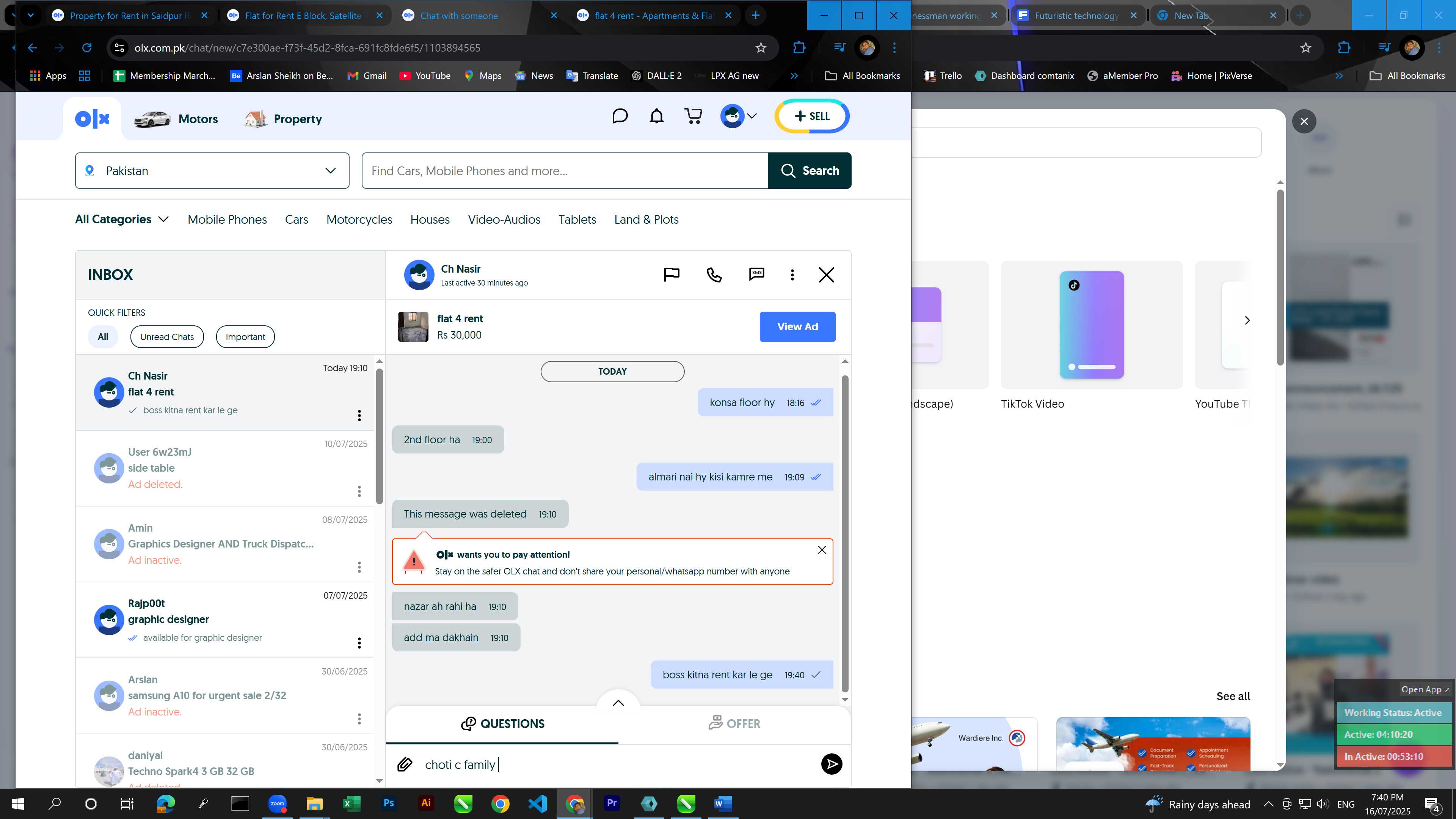Click the SMS icon in chat header

point(756,275)
